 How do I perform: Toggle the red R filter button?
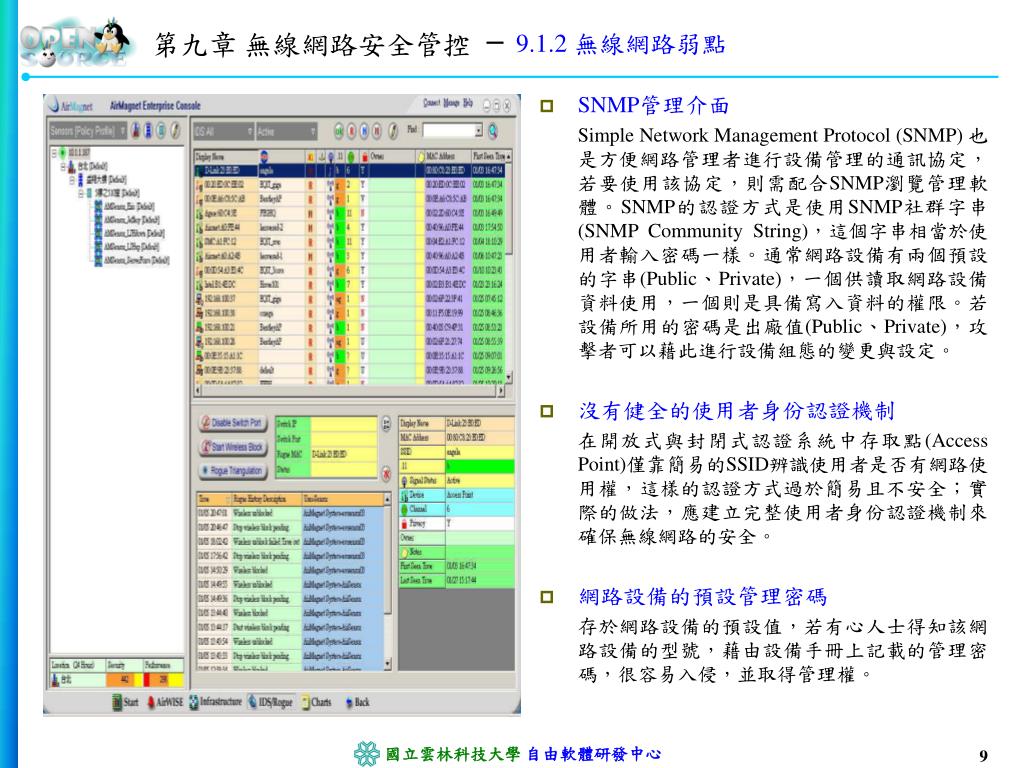click(x=352, y=131)
